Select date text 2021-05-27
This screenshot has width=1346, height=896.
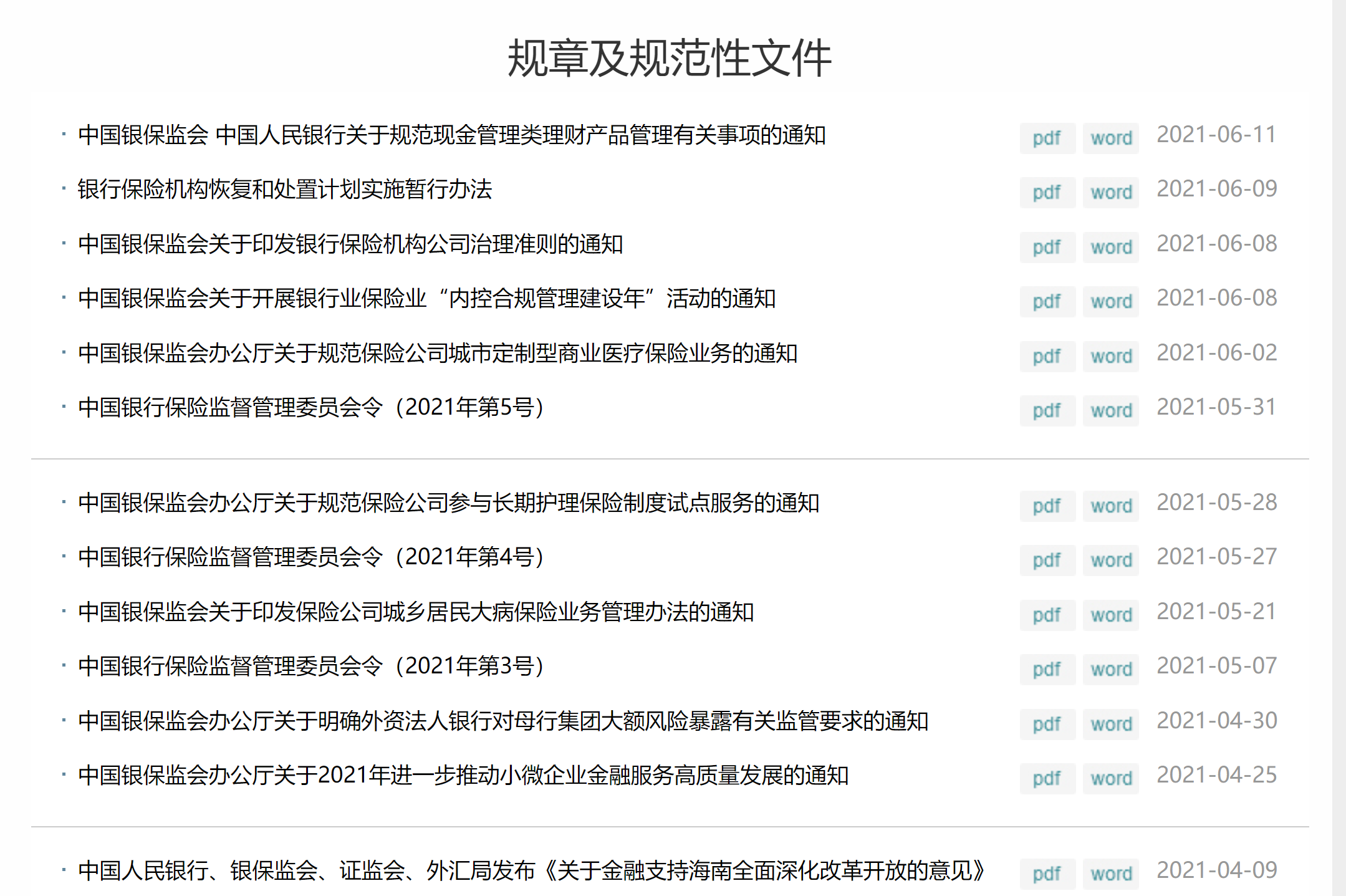[x=1217, y=557]
